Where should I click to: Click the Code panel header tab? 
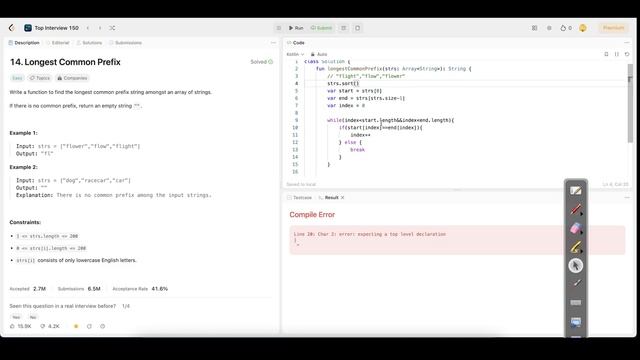pyautogui.click(x=296, y=42)
